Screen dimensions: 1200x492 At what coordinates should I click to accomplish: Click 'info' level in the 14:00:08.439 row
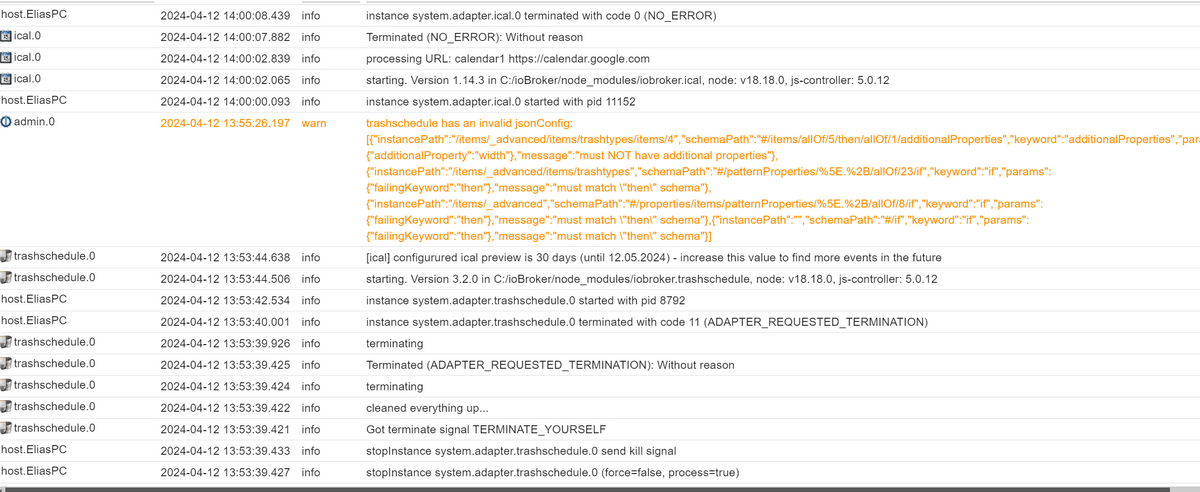coord(311,16)
